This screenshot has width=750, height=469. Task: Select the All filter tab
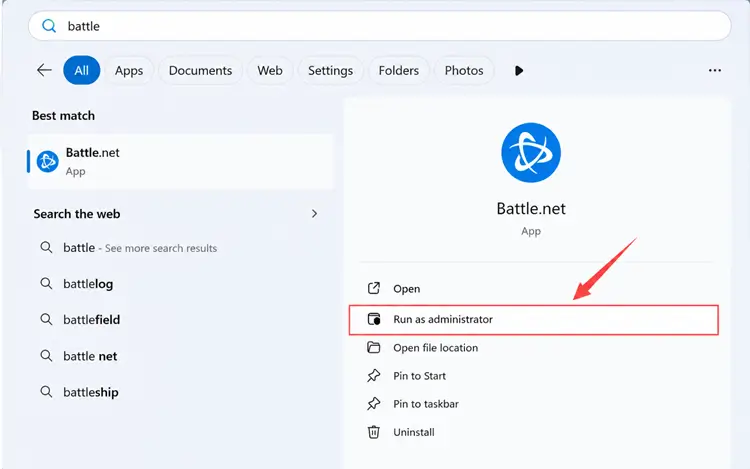coord(82,70)
